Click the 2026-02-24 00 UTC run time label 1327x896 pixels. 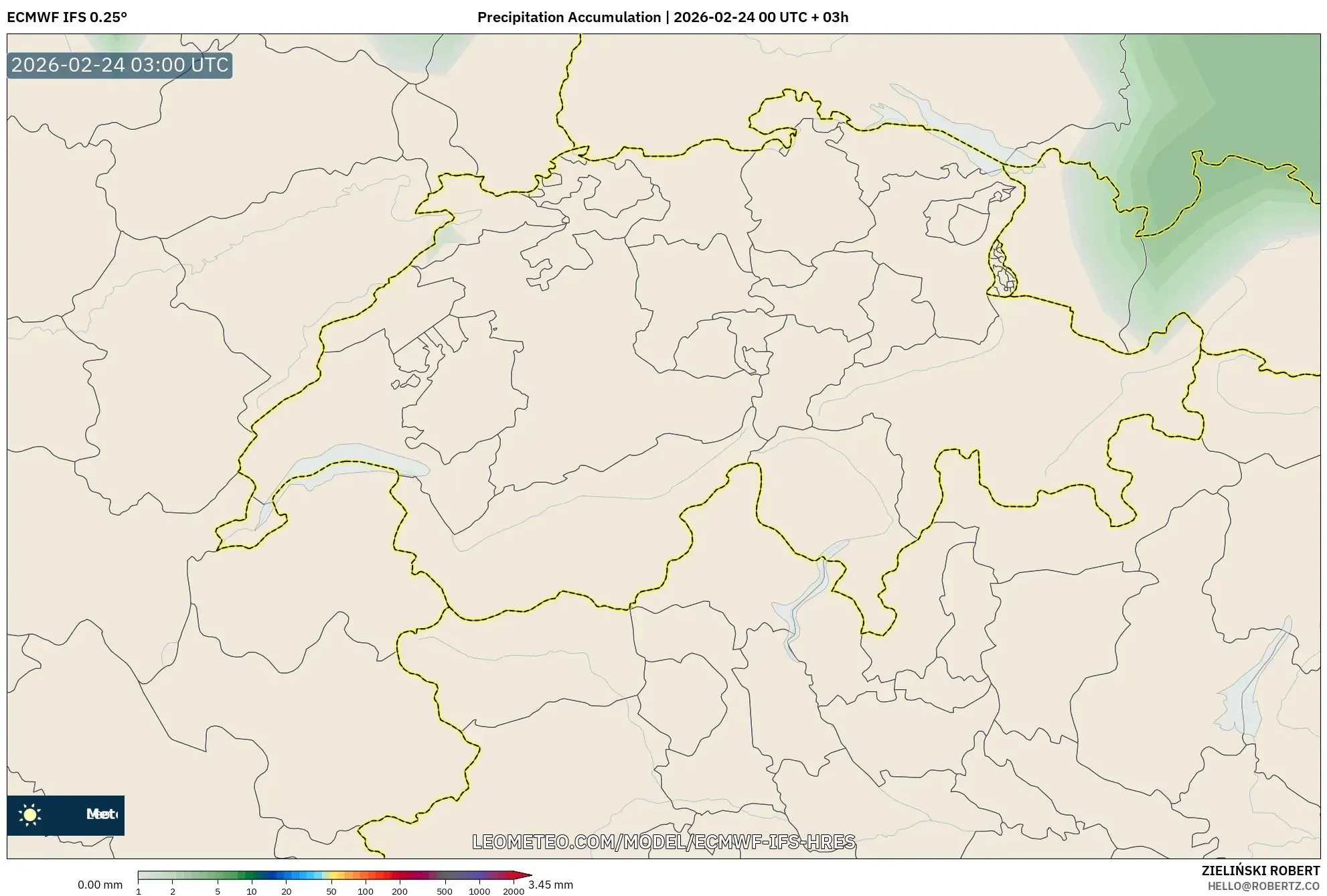tap(743, 18)
